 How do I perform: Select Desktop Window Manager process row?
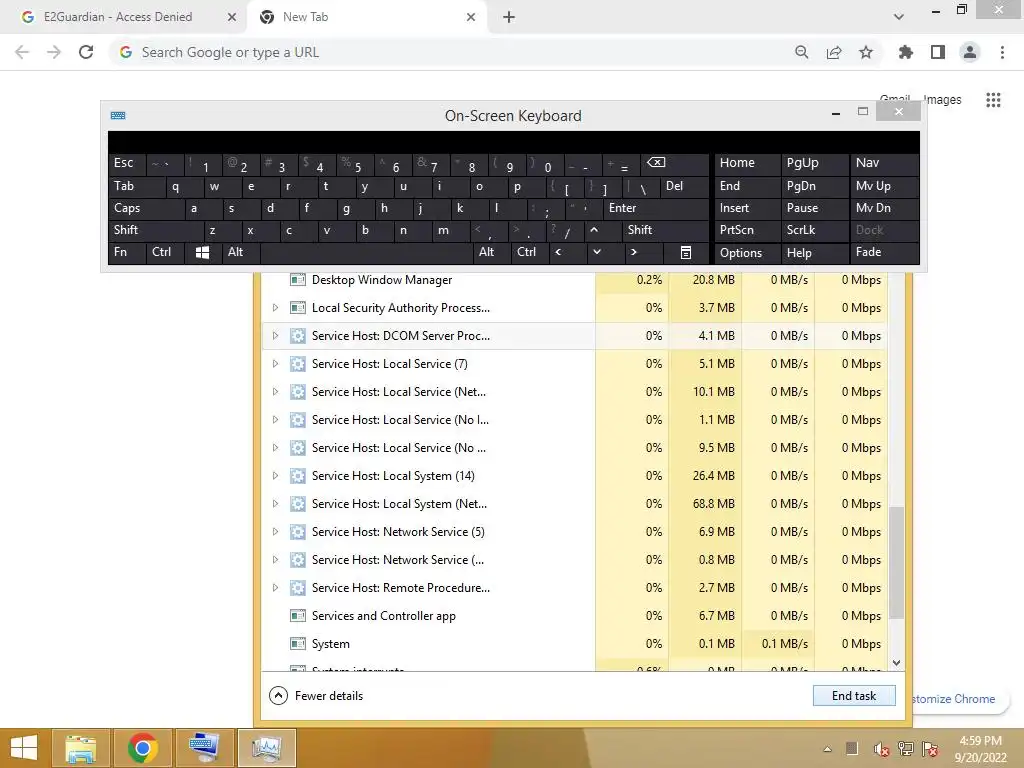coord(574,280)
